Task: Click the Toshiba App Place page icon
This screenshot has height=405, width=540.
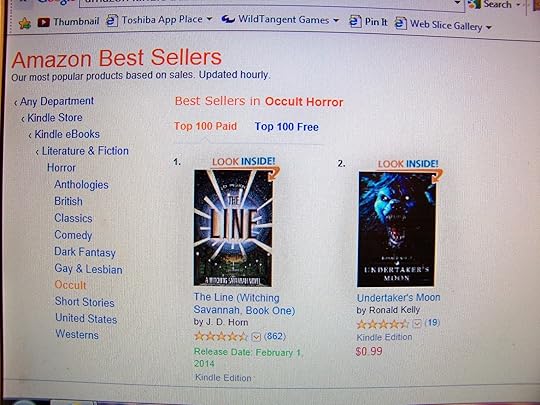Action: click(112, 20)
